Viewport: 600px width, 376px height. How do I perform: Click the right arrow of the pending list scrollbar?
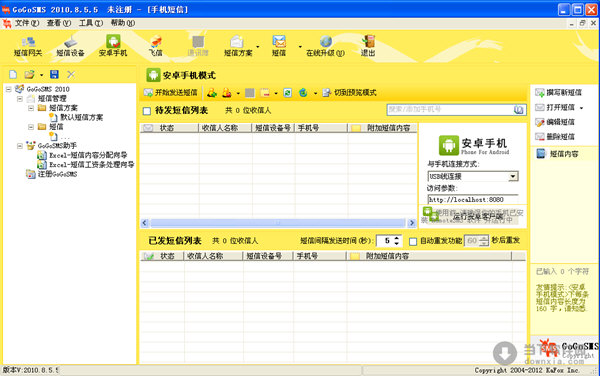412,223
